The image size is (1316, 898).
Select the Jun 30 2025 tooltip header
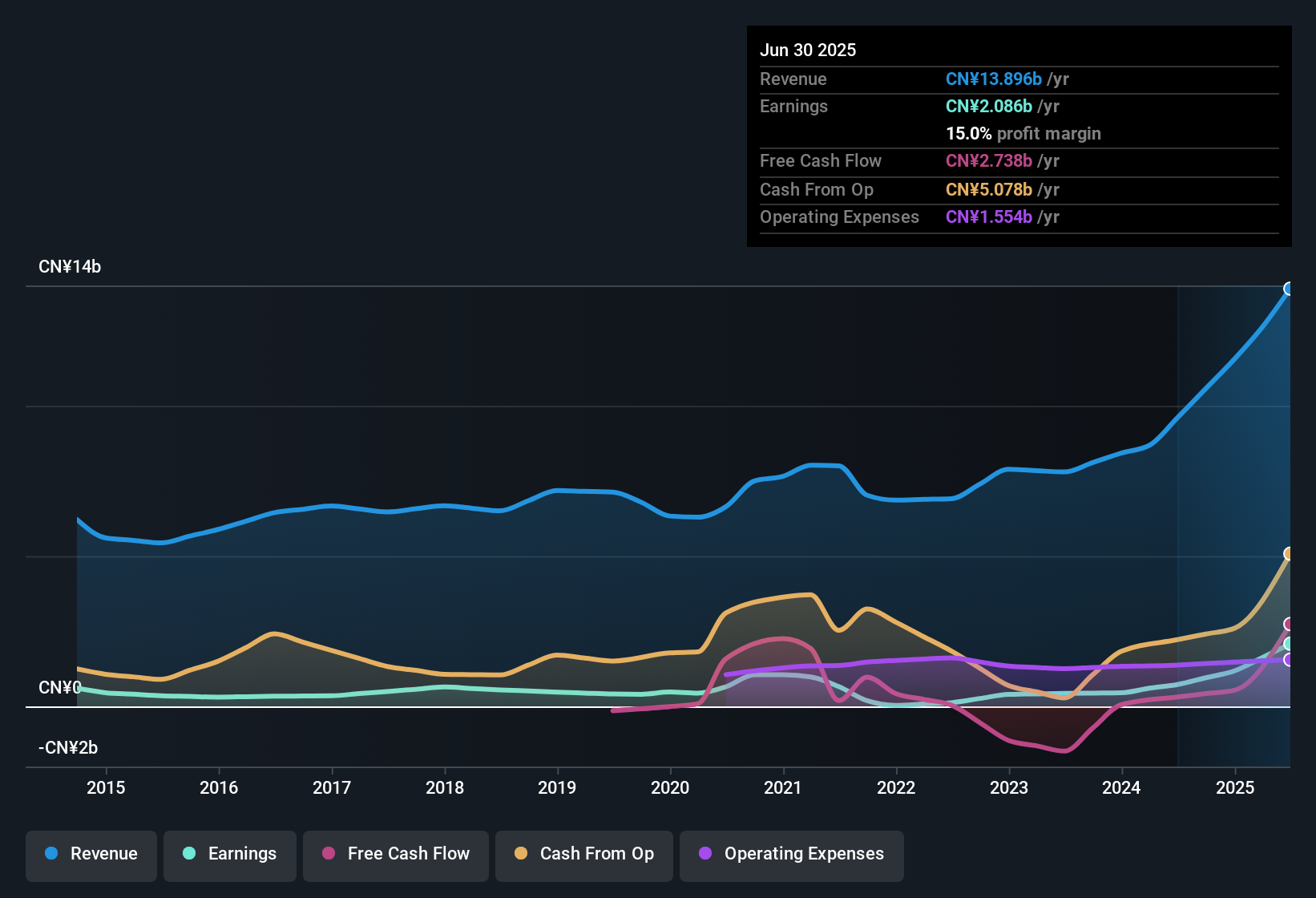tap(808, 50)
